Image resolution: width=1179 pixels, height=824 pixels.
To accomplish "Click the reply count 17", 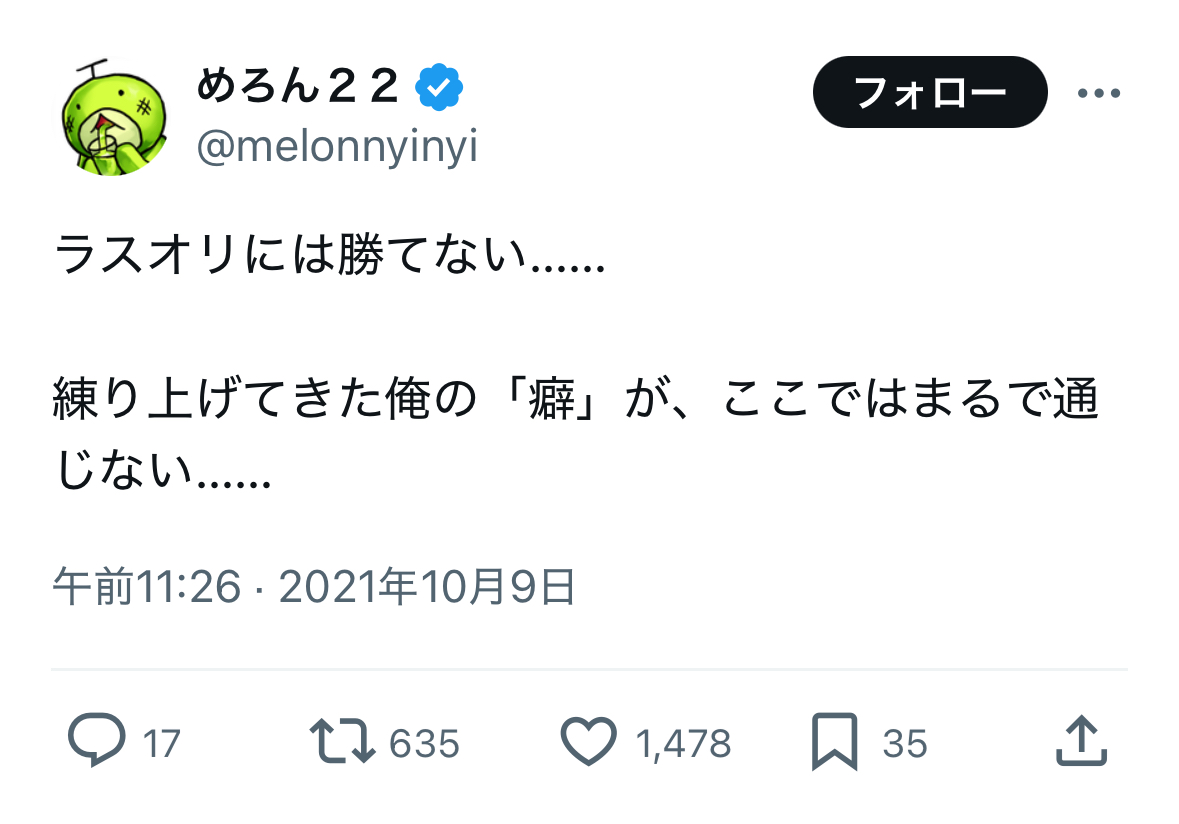I will (x=161, y=744).
